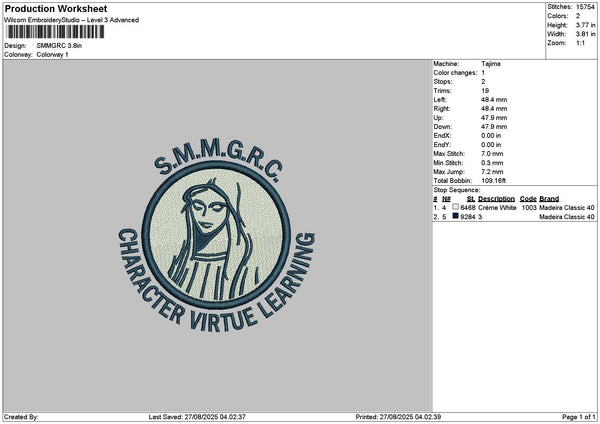Select the Crème White color swatch

point(455,207)
